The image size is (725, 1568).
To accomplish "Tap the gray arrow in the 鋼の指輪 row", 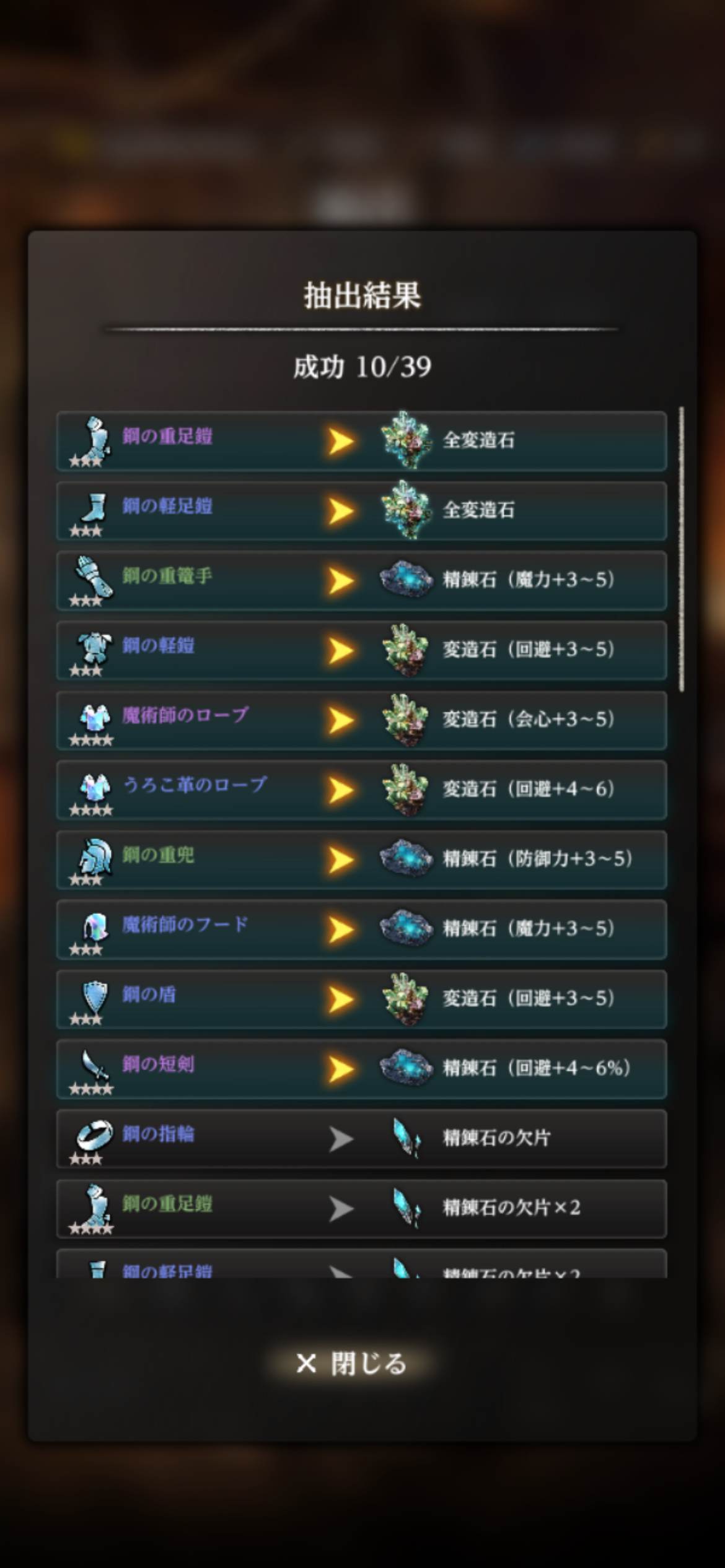I will [x=341, y=1138].
